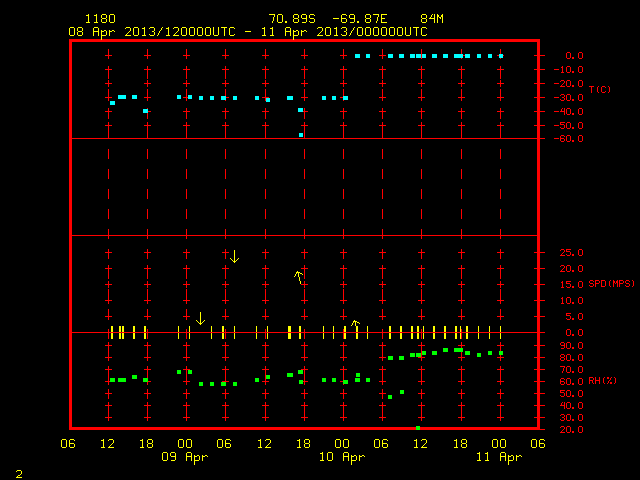This screenshot has height=480, width=640.
Task: Click the 10 Apr date label
Action: (342, 457)
